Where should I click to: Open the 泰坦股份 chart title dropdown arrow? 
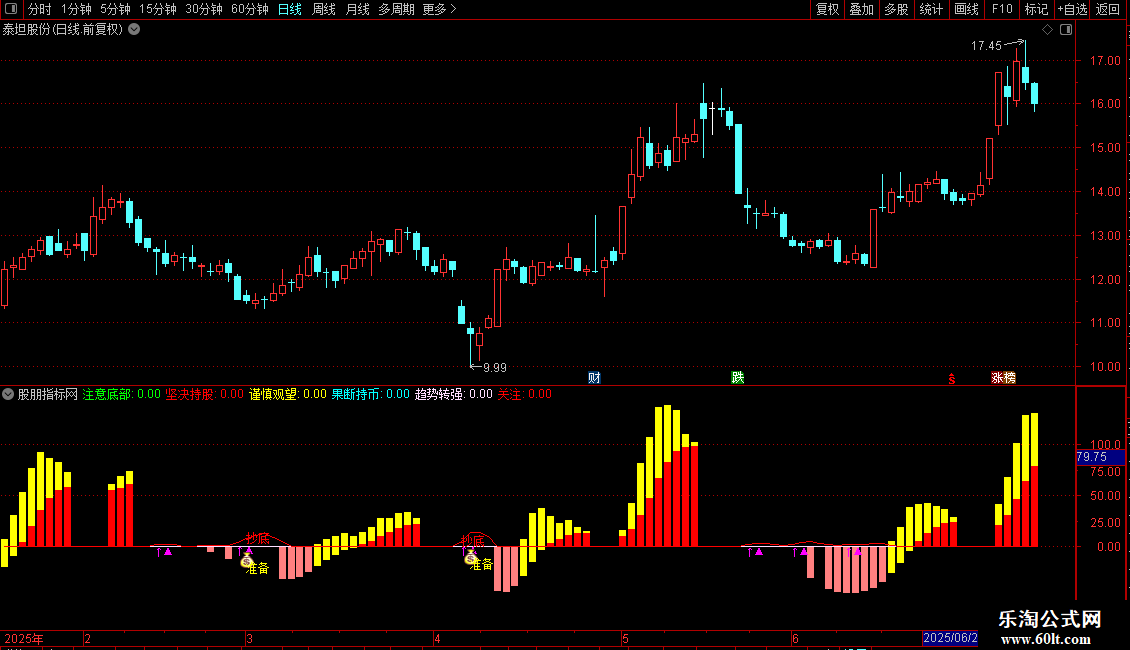pos(134,30)
